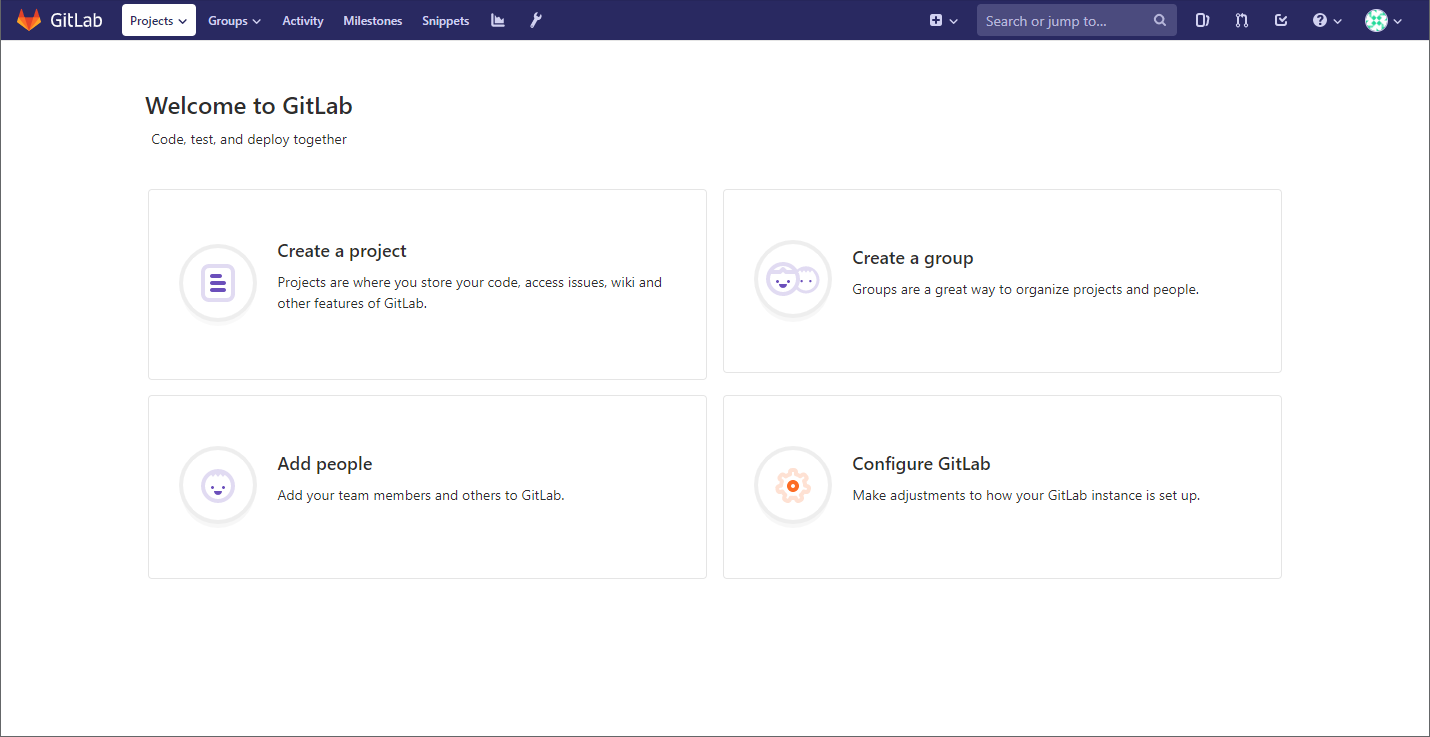The image size is (1430, 737).
Task: Focus the Search or jump to field
Action: 1064,20
